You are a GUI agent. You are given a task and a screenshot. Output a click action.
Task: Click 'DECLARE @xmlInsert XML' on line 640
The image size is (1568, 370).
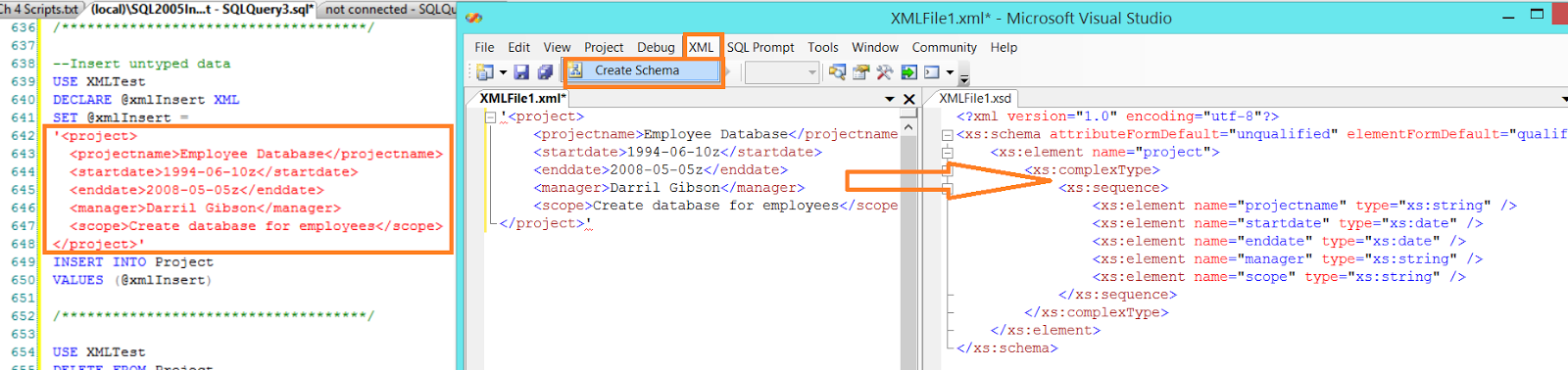tap(146, 100)
